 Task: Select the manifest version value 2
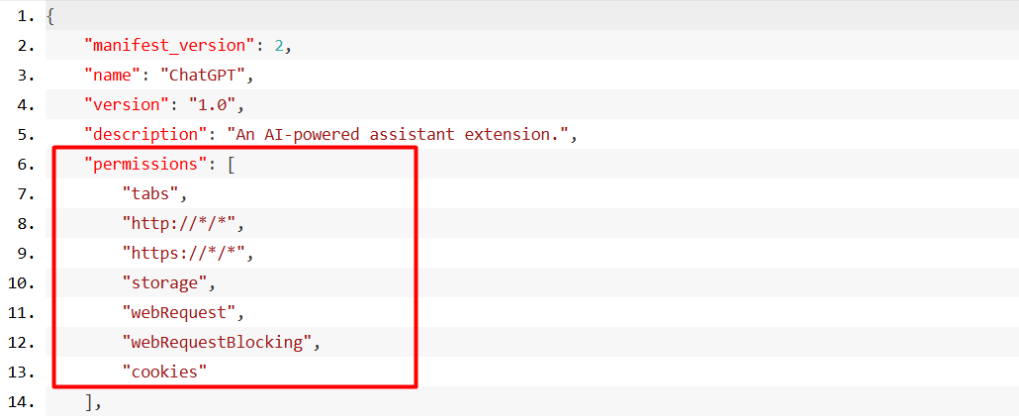[x=278, y=46]
